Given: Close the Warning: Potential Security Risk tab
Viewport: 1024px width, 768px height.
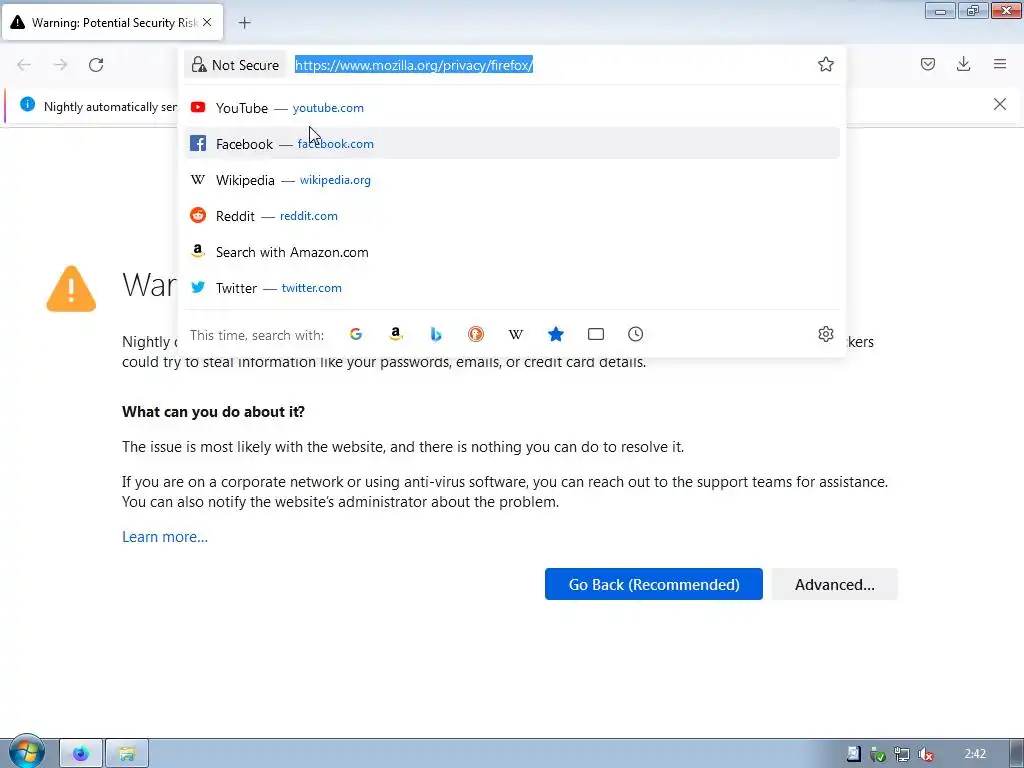Looking at the screenshot, I should click(x=207, y=22).
